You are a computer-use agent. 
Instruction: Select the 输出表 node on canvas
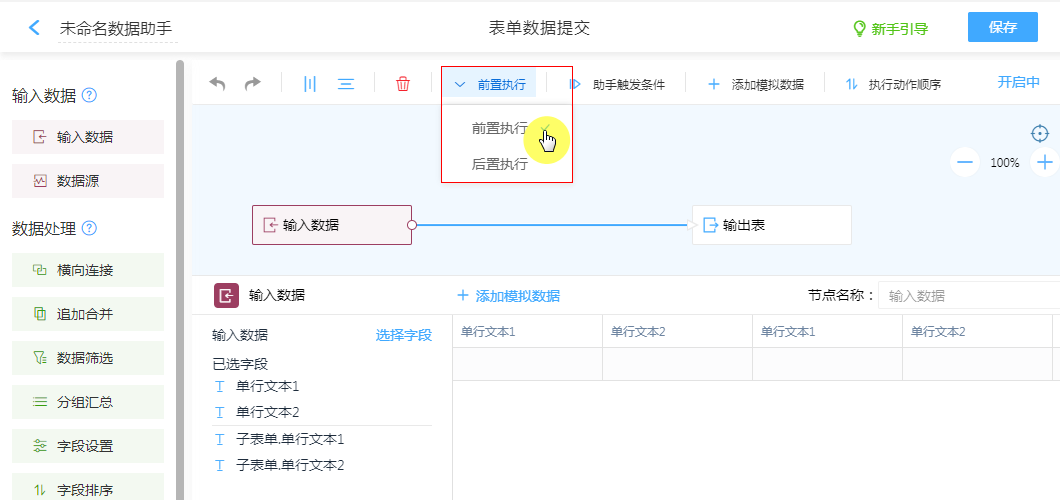coord(771,225)
